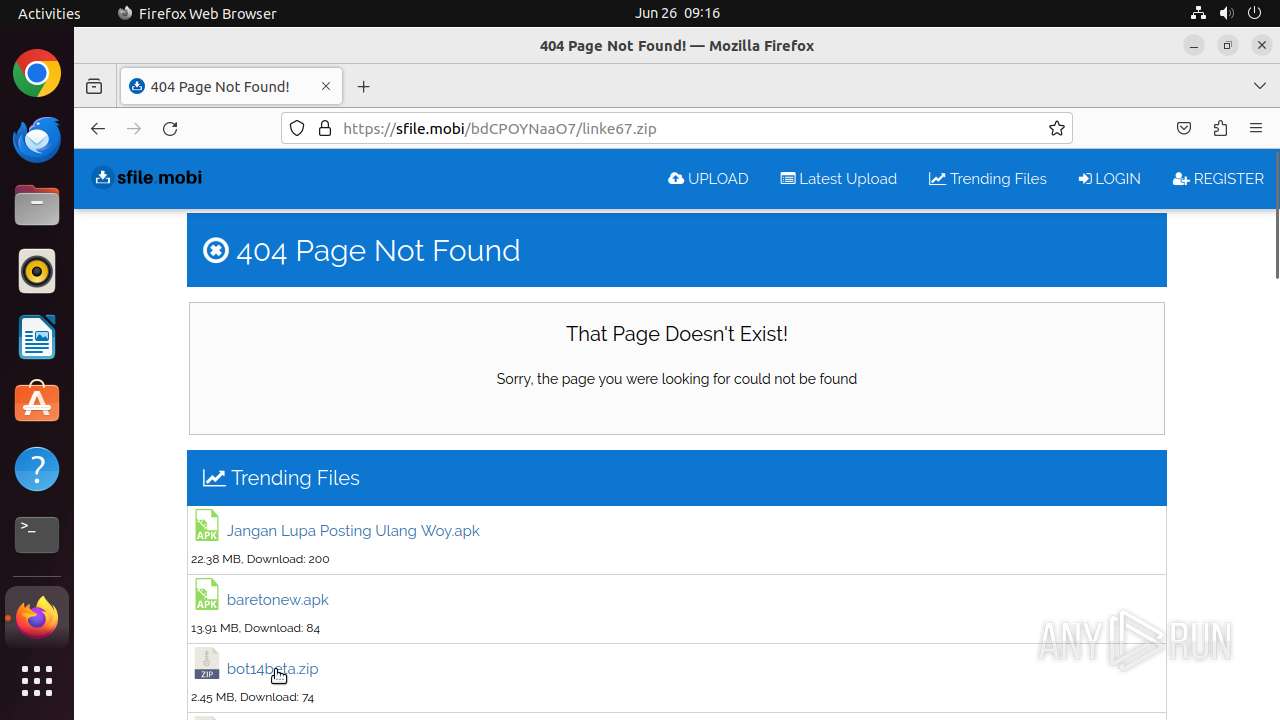1280x720 pixels.
Task: Open the UPLOAD nav item
Action: 708,179
